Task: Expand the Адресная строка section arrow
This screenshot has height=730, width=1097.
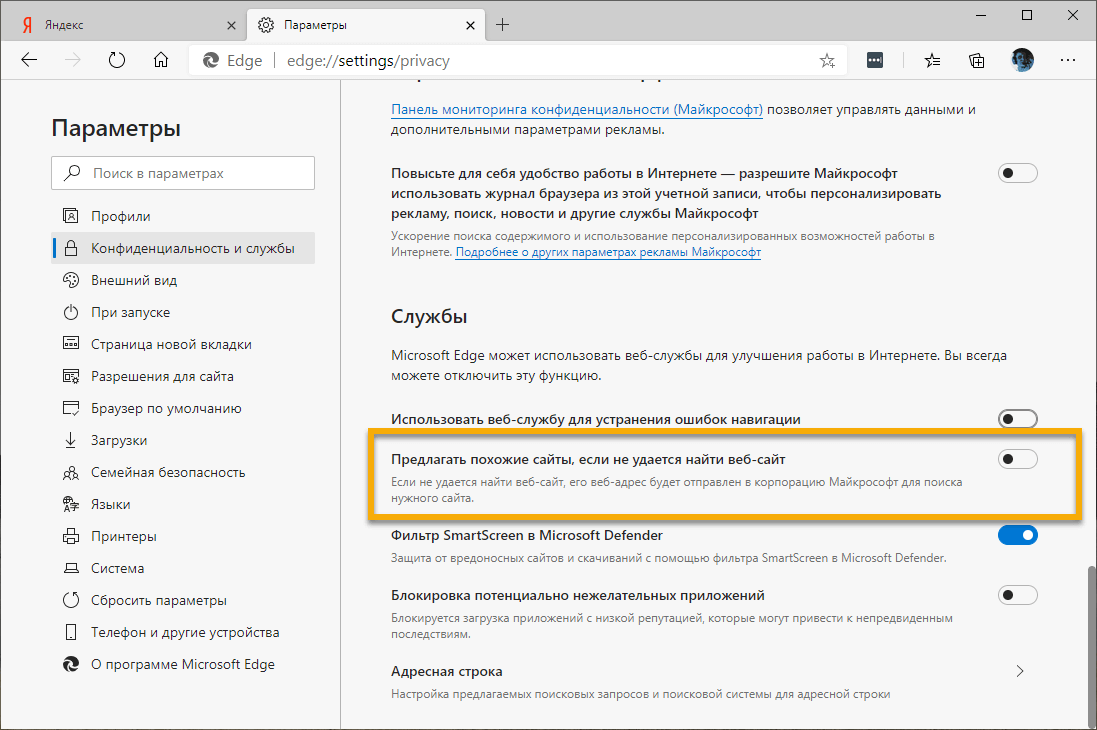Action: 1020,671
